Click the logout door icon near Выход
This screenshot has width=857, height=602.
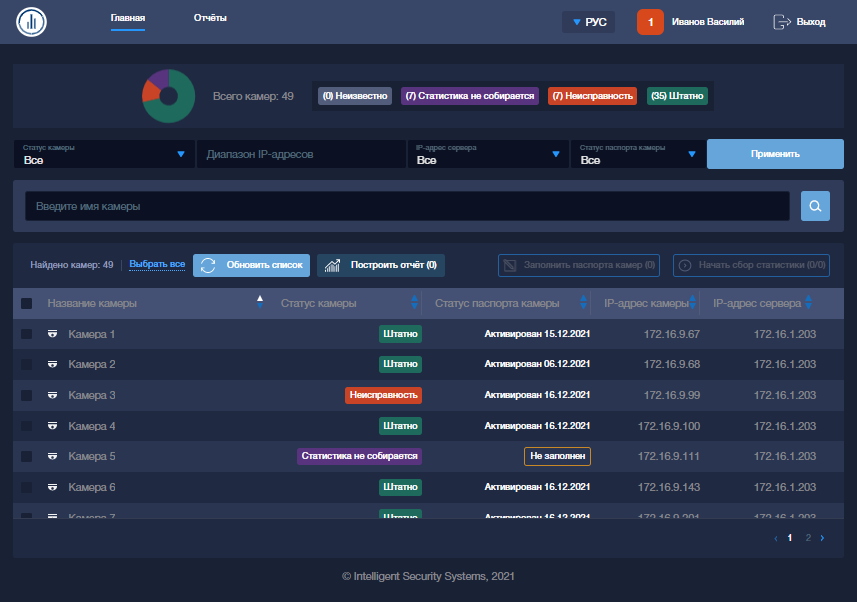coord(779,20)
